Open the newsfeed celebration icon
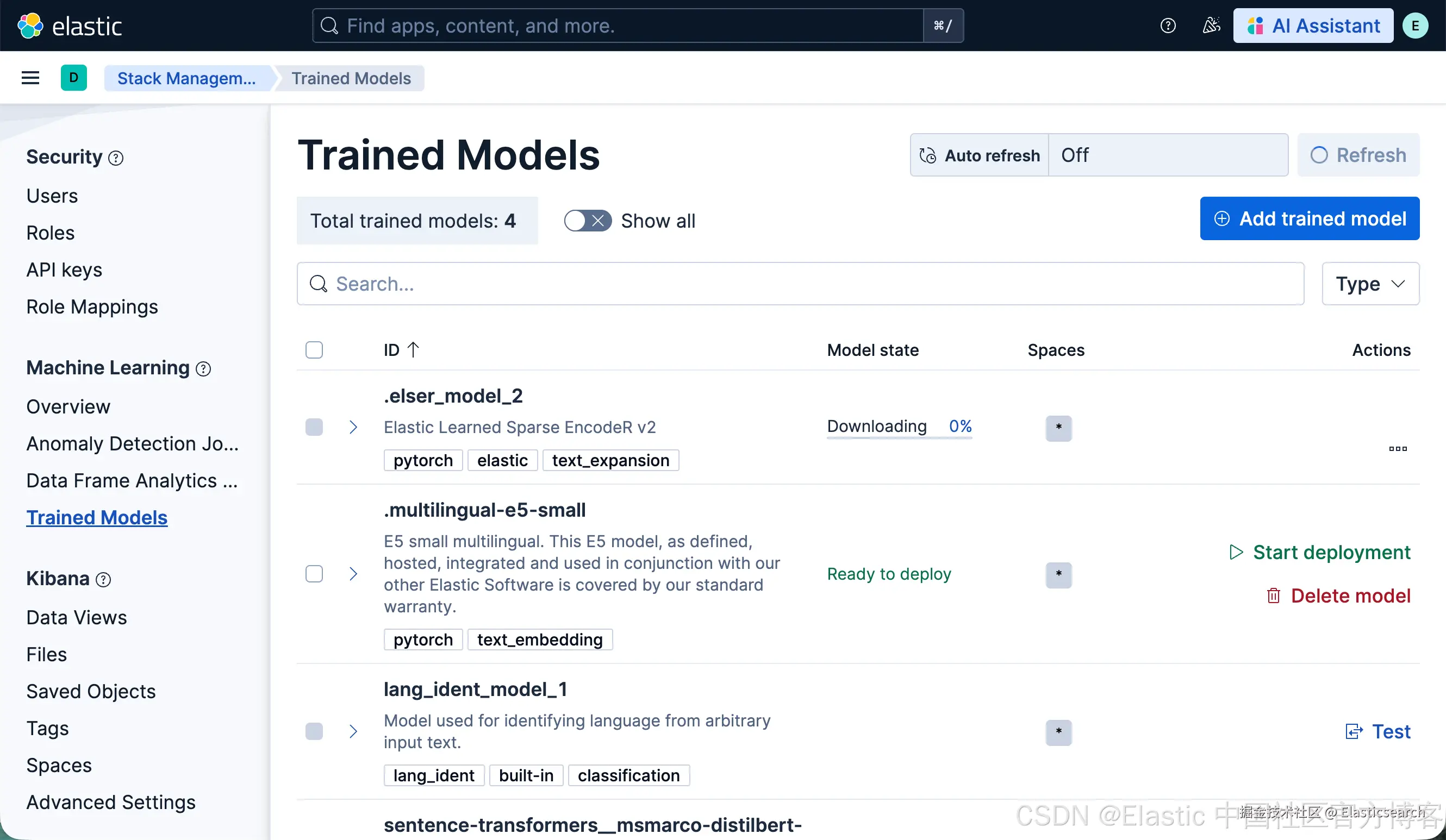 point(1211,26)
